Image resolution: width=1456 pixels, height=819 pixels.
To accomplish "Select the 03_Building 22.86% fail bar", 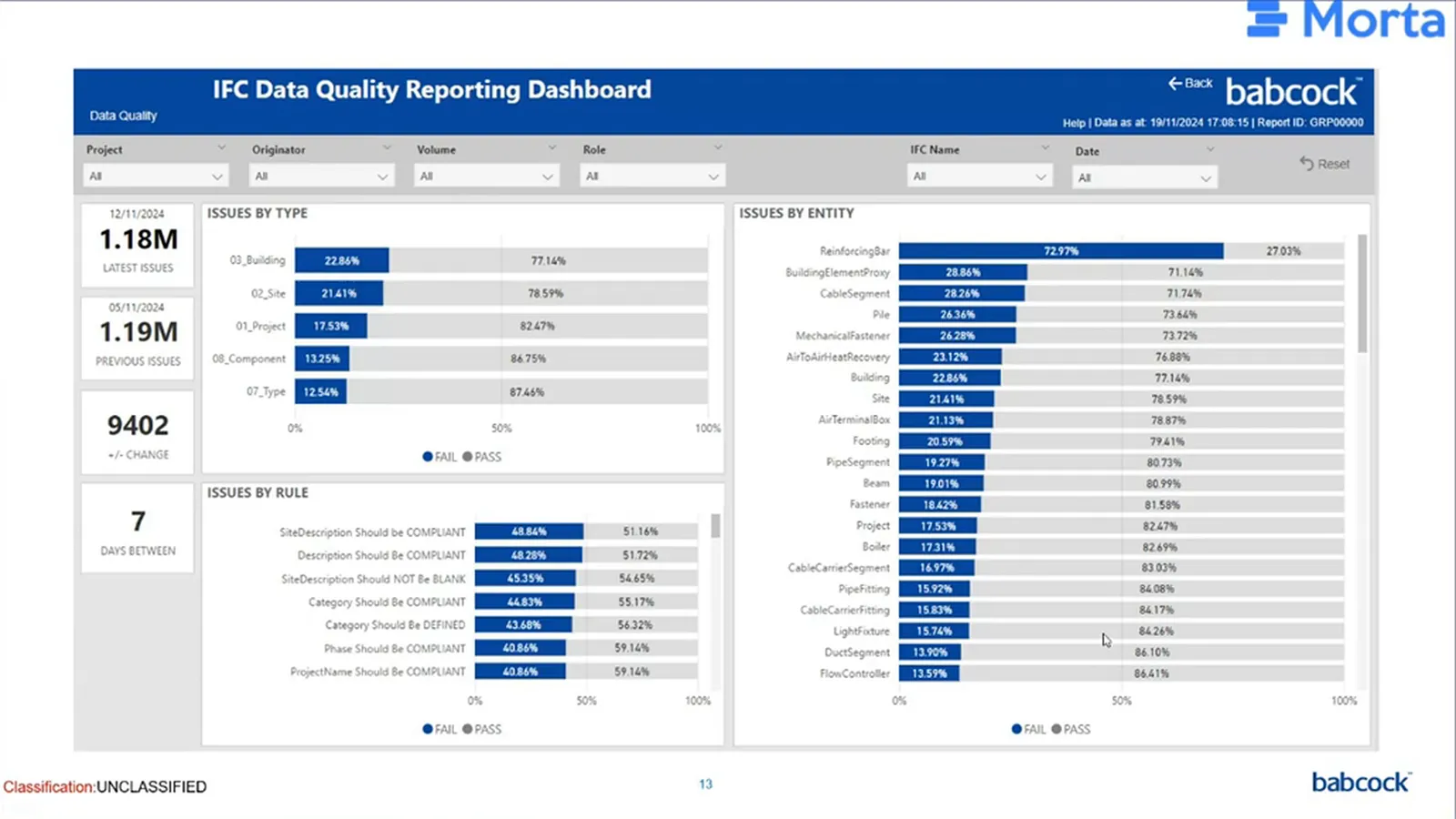I will (342, 260).
